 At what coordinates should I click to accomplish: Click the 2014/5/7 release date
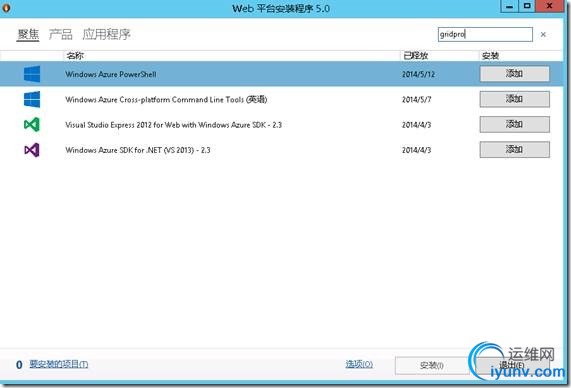(x=417, y=99)
